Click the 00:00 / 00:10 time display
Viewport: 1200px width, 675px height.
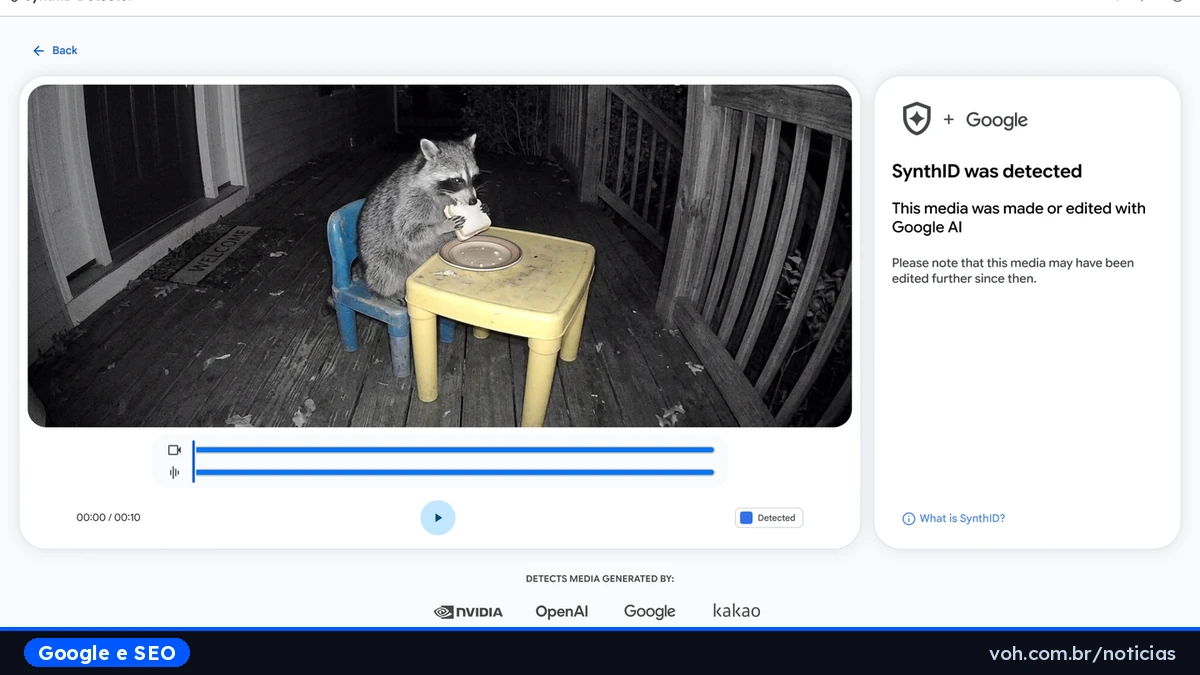[108, 518]
